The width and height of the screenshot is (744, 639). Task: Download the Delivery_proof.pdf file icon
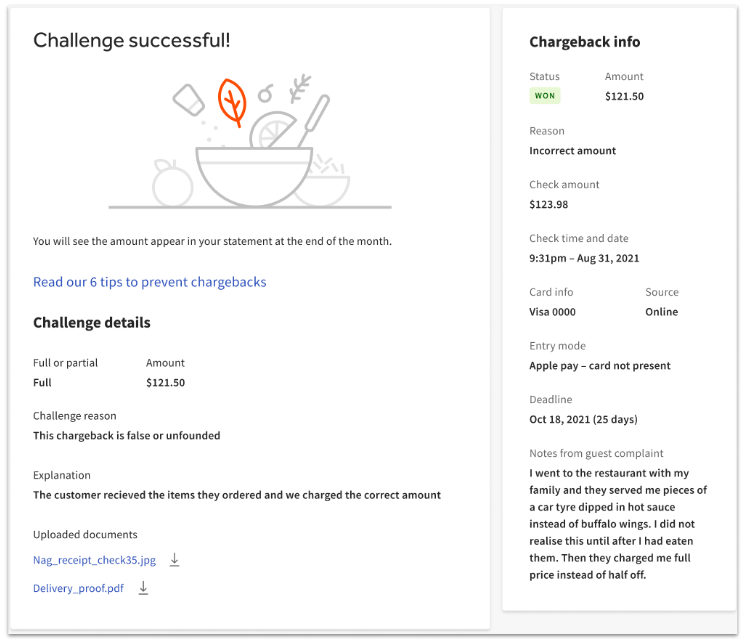click(143, 589)
